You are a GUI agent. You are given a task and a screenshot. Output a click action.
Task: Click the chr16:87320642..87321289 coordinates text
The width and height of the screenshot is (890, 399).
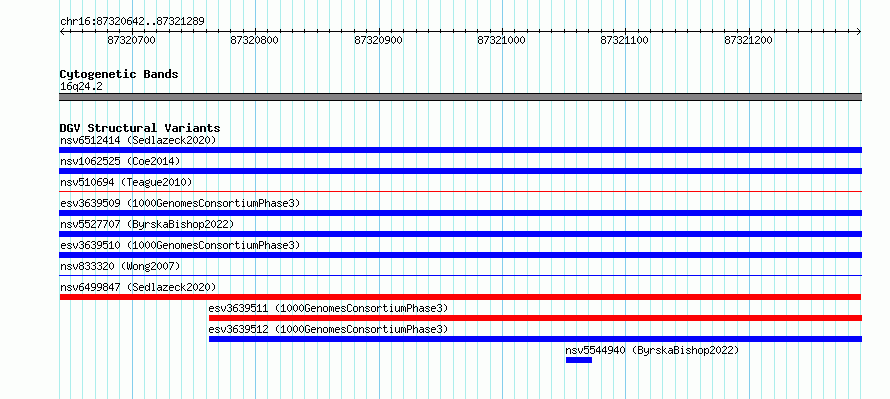[132, 22]
